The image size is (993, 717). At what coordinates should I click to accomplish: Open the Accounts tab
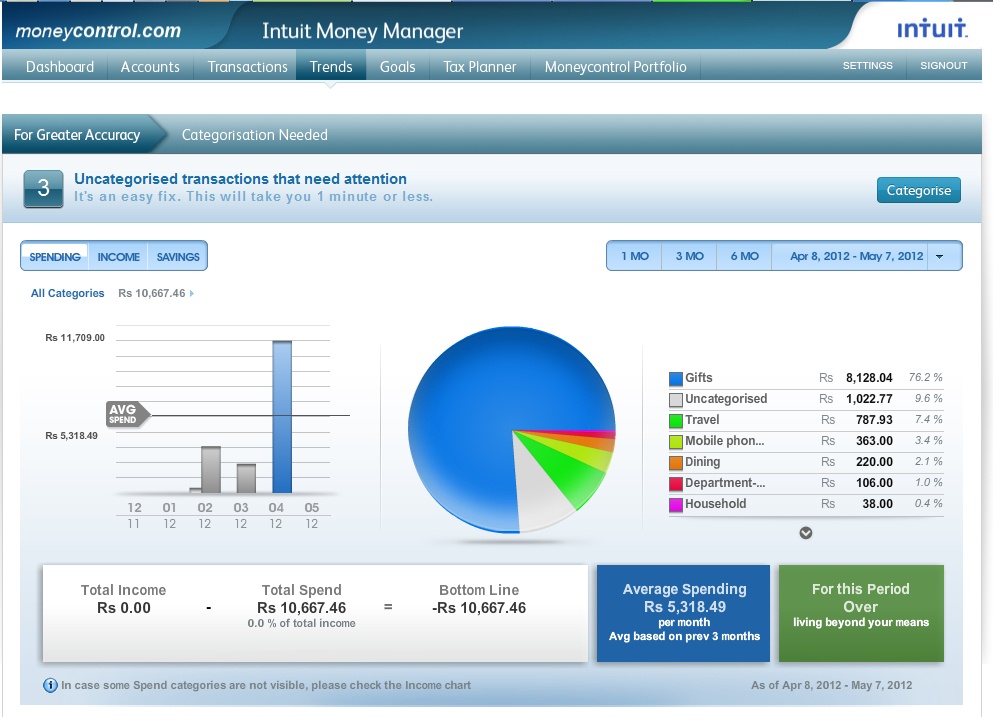click(x=150, y=67)
